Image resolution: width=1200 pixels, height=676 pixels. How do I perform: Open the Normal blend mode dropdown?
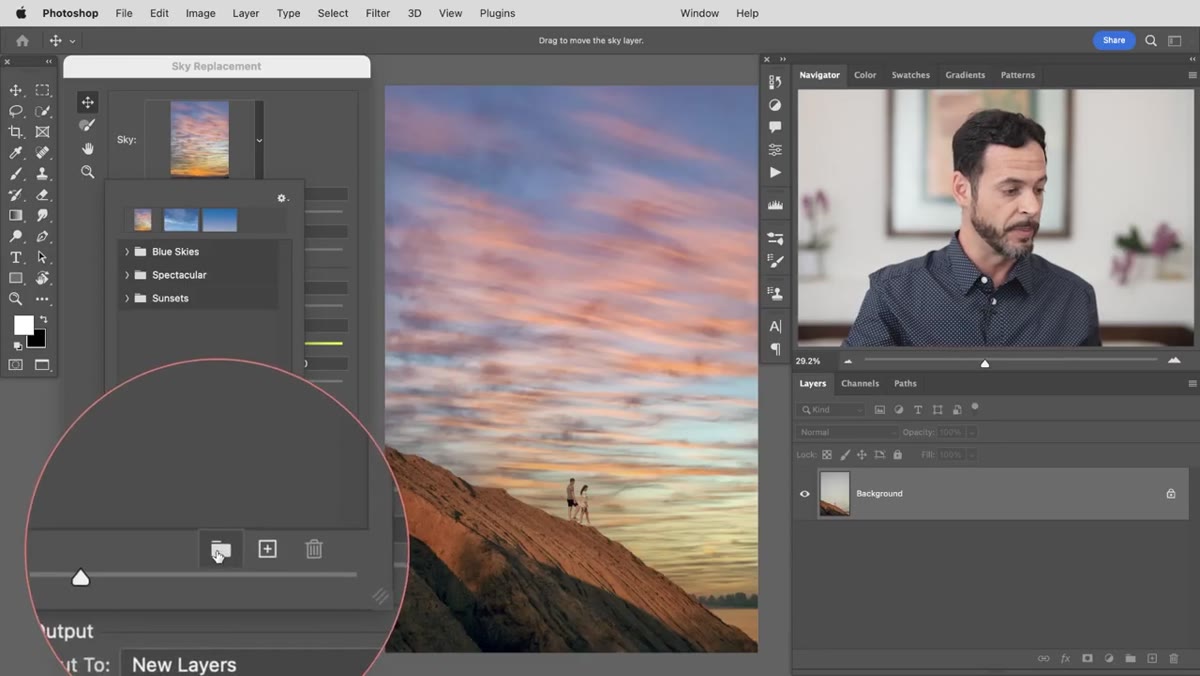[x=847, y=432]
